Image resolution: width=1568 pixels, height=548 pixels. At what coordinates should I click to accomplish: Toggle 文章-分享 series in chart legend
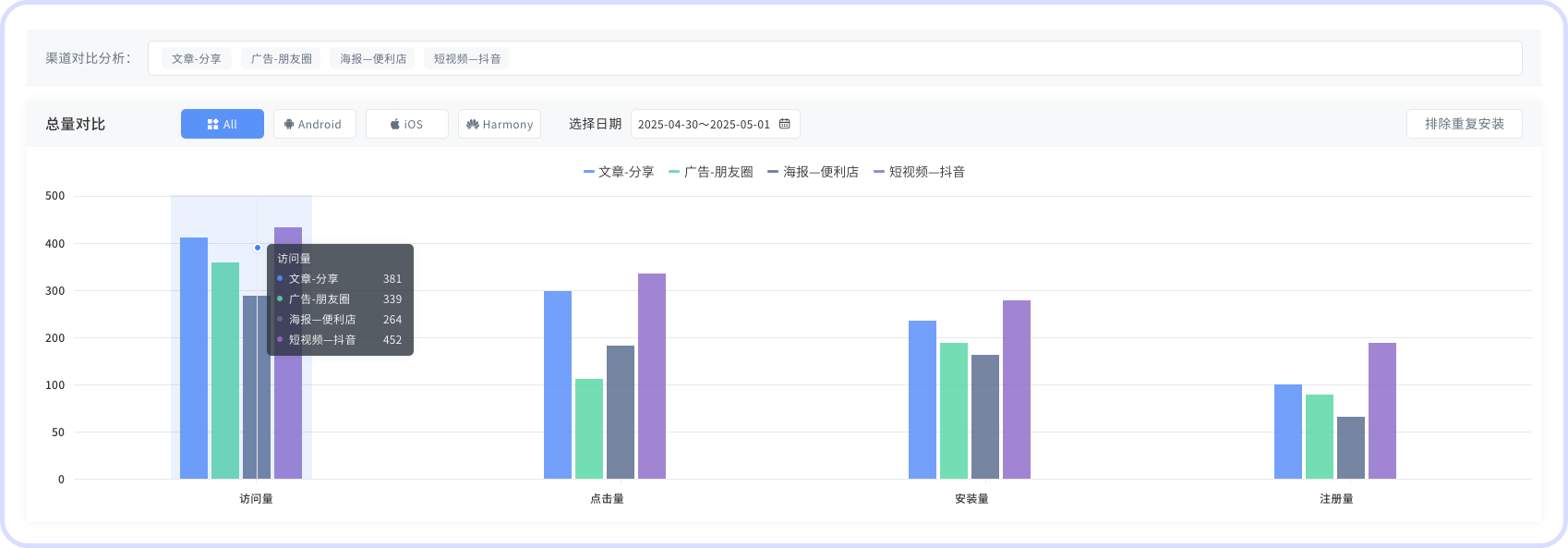pyautogui.click(x=619, y=172)
